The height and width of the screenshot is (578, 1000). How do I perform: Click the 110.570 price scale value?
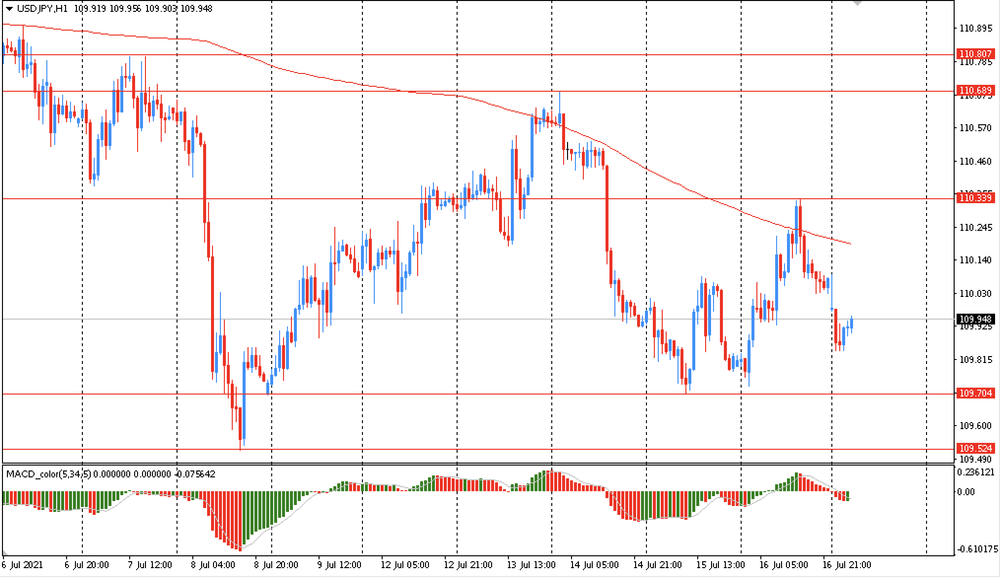(x=976, y=128)
